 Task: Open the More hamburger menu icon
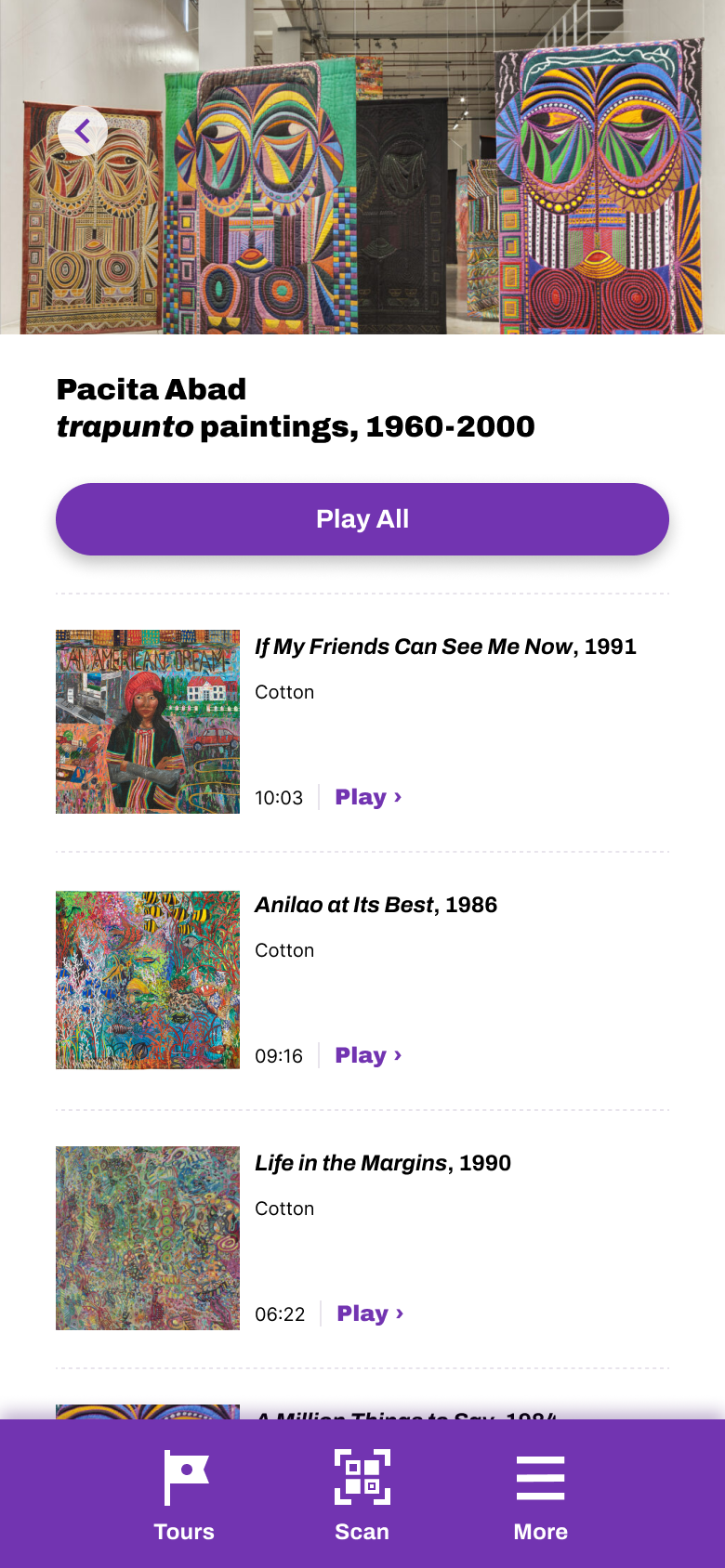540,1477
